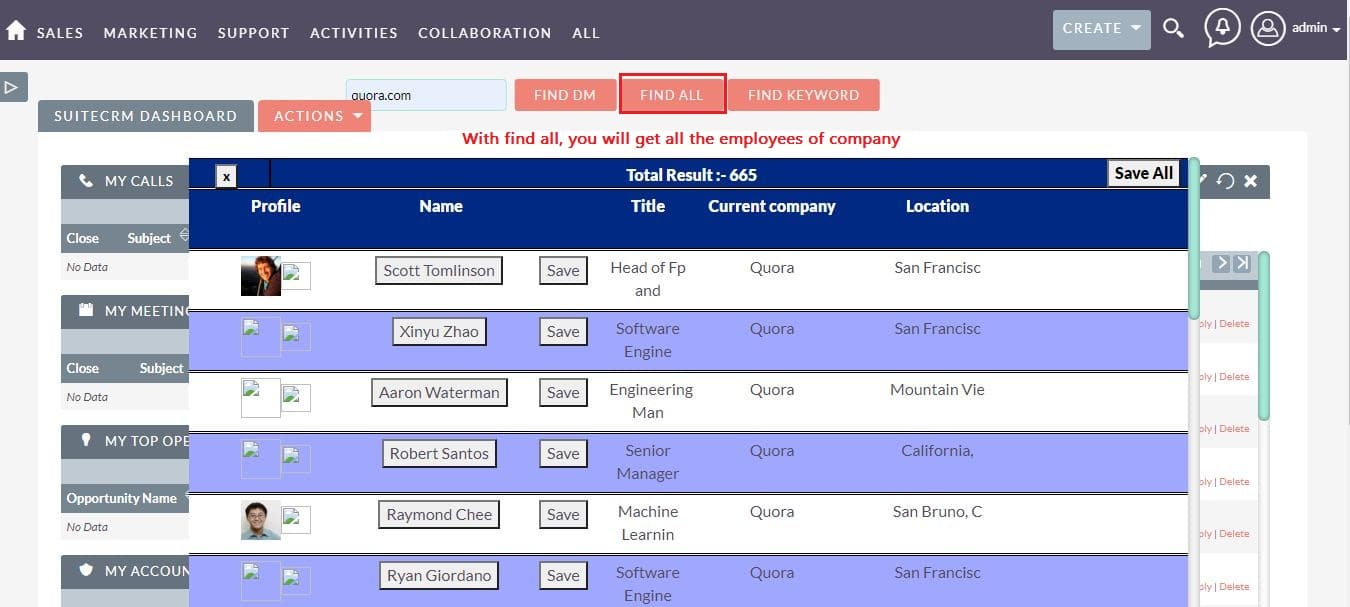Click Robert Santos's profile image placeholder
The width and height of the screenshot is (1350, 607).
click(261, 459)
